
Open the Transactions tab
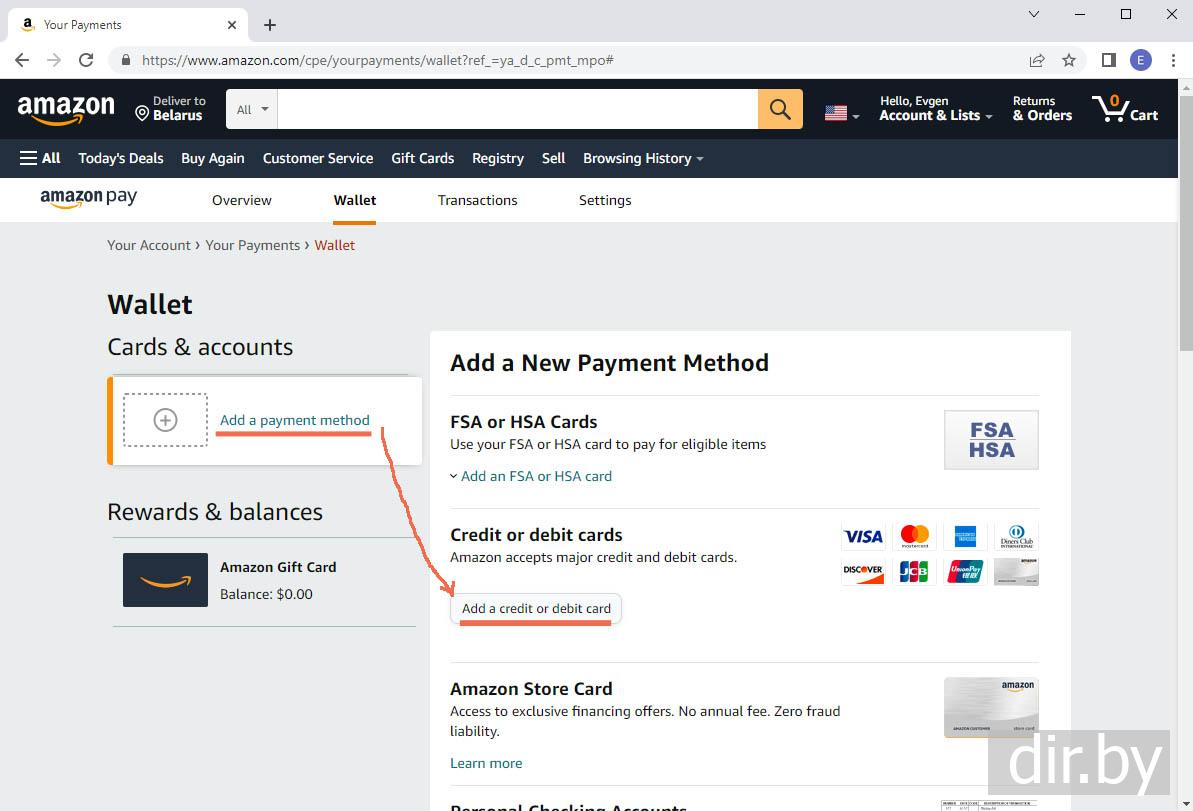(x=477, y=200)
